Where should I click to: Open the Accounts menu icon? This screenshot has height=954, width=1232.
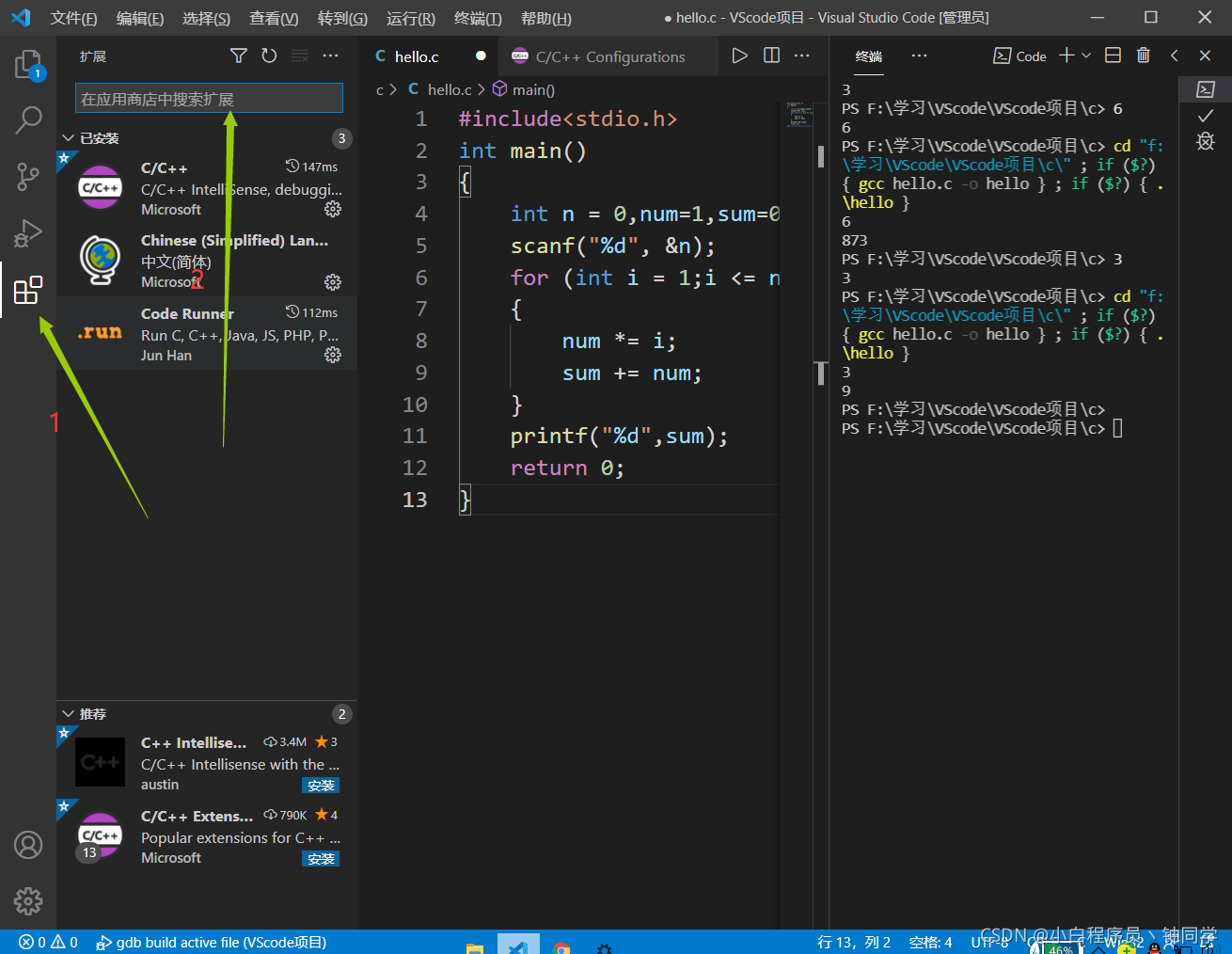[x=28, y=845]
